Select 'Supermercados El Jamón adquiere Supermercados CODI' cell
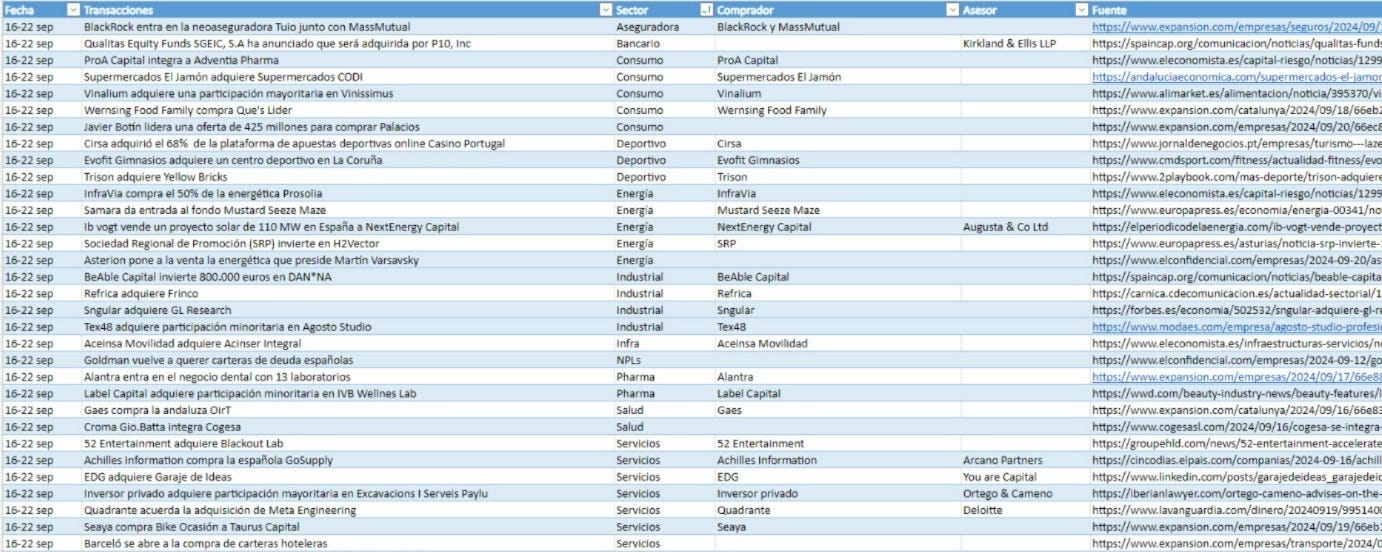The width and height of the screenshot is (1382, 552). 347,77
